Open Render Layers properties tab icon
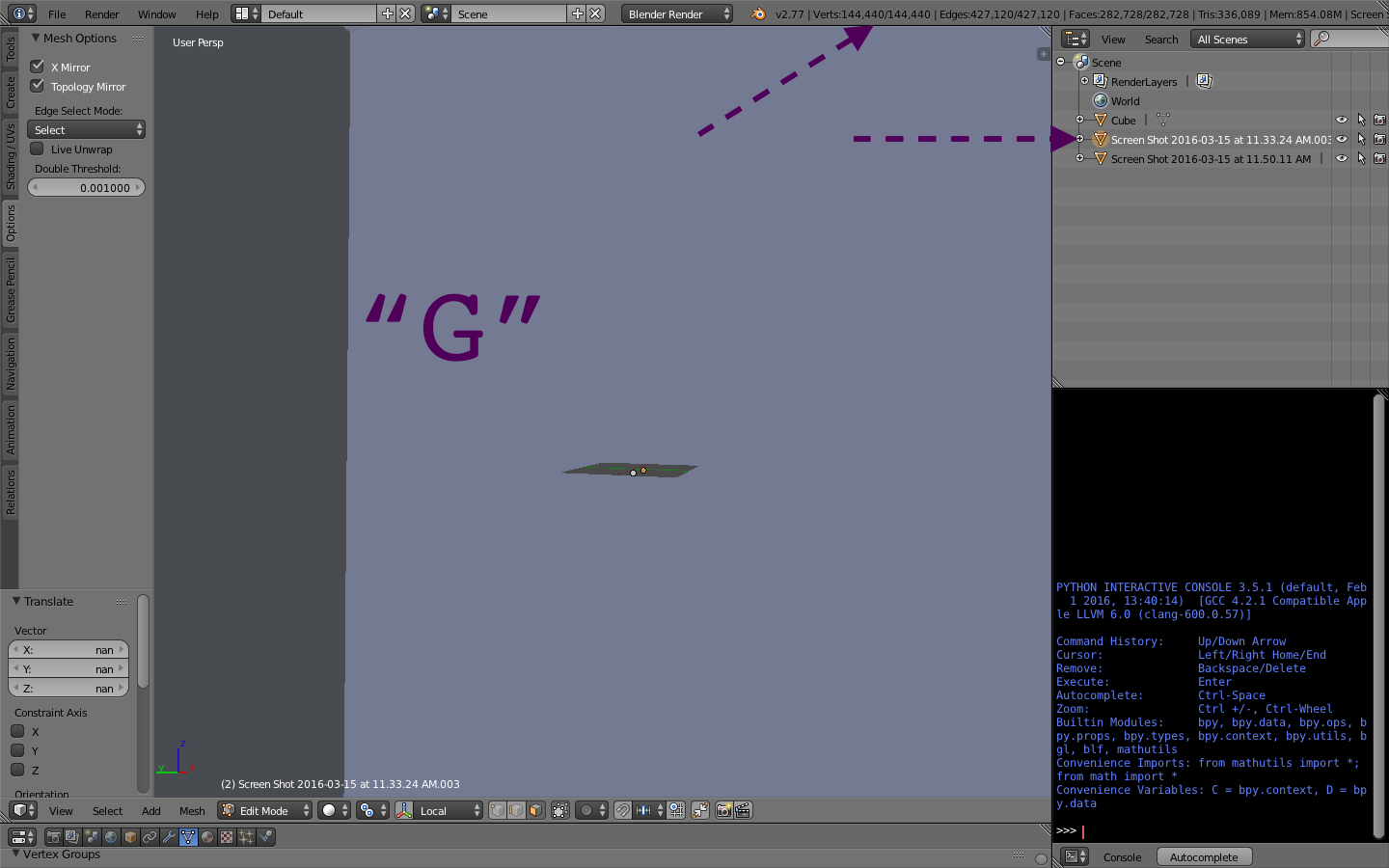The image size is (1389, 868). (x=72, y=837)
